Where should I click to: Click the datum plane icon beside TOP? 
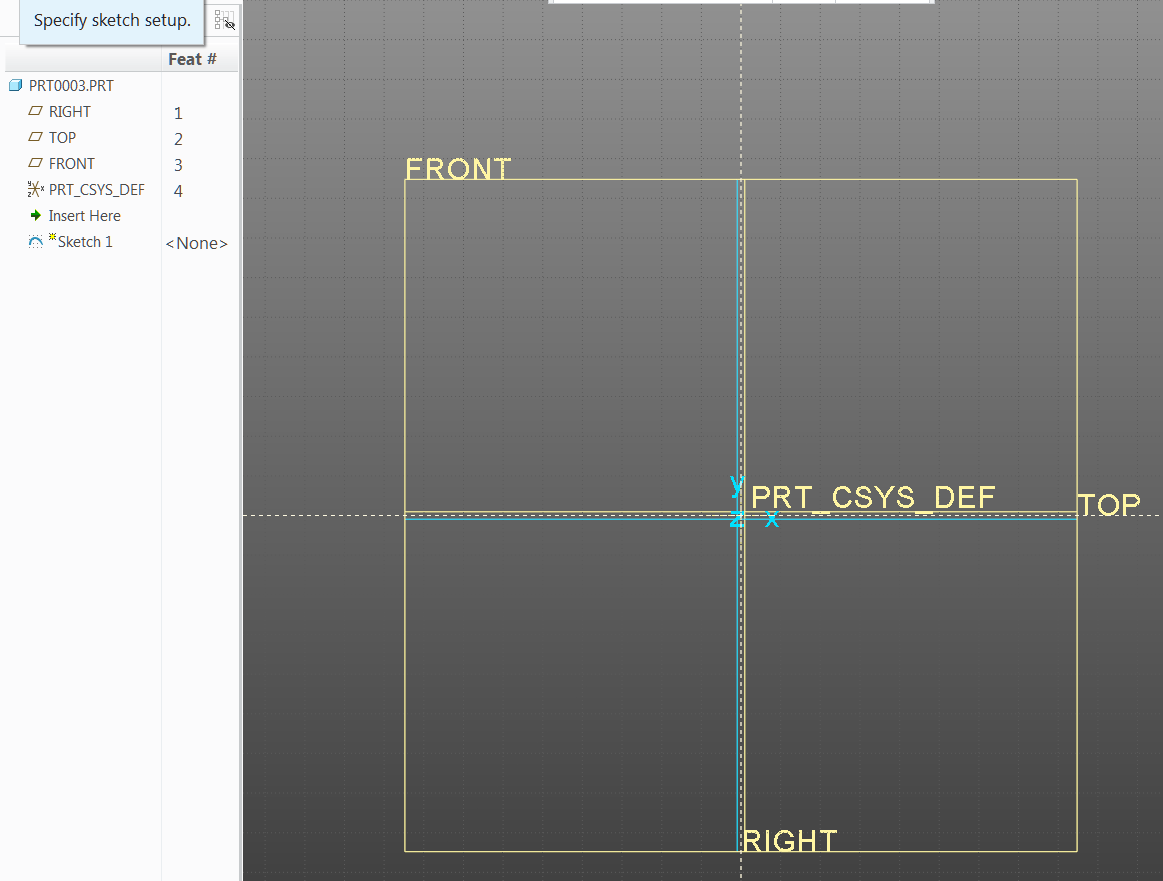coord(36,137)
